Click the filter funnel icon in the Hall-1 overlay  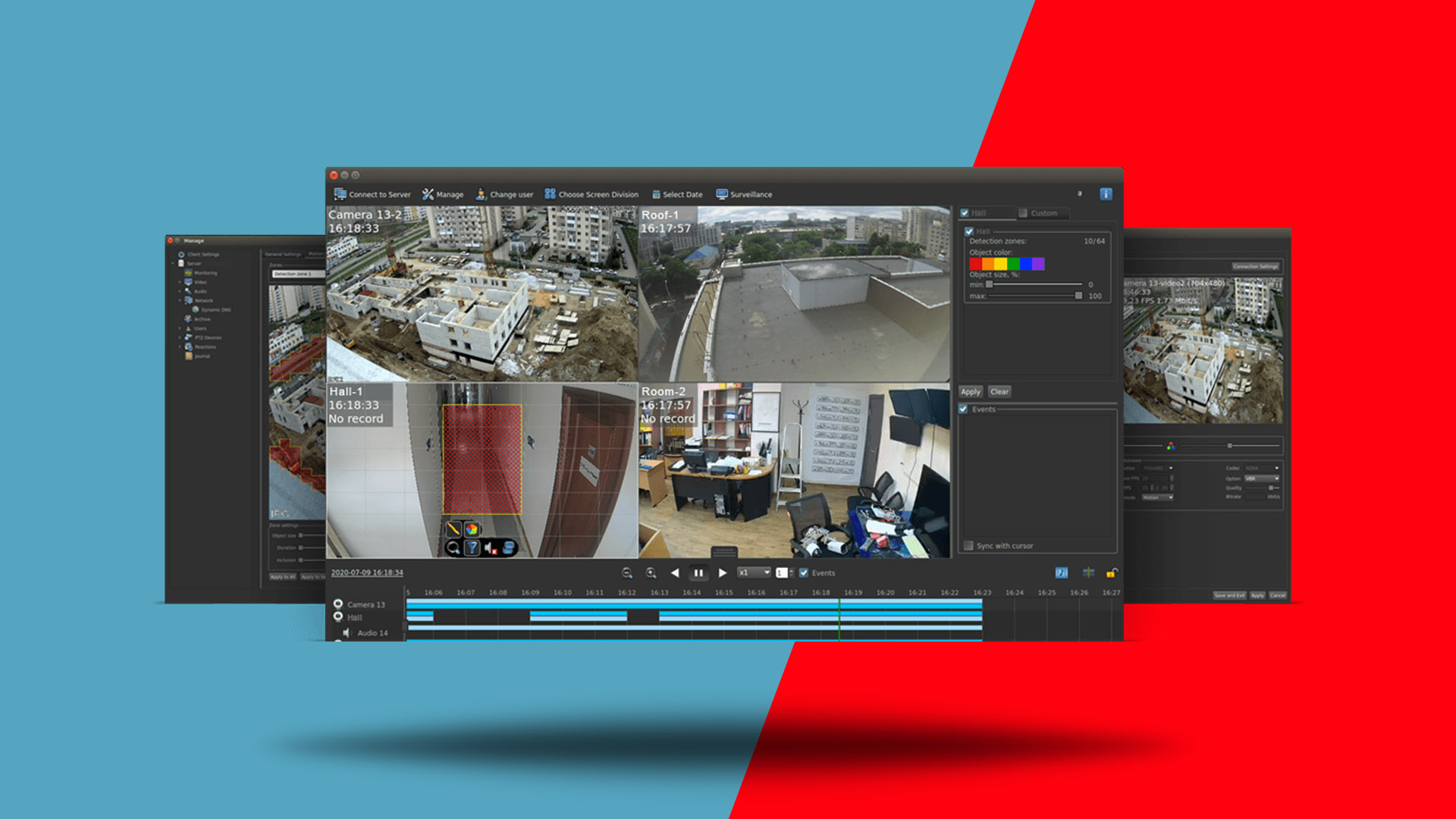(x=472, y=548)
